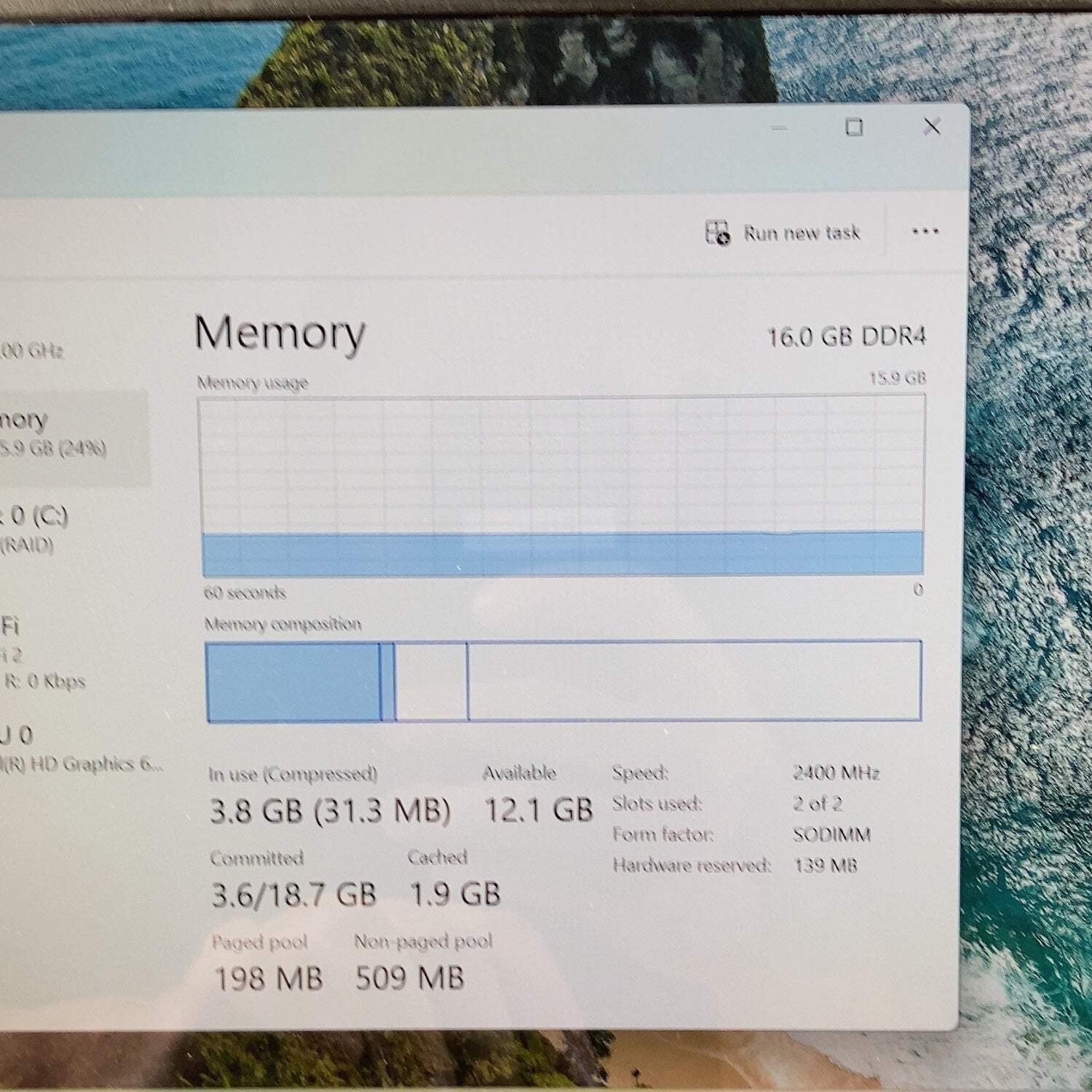Click the 'SODIMM' form factor value

coord(832,834)
